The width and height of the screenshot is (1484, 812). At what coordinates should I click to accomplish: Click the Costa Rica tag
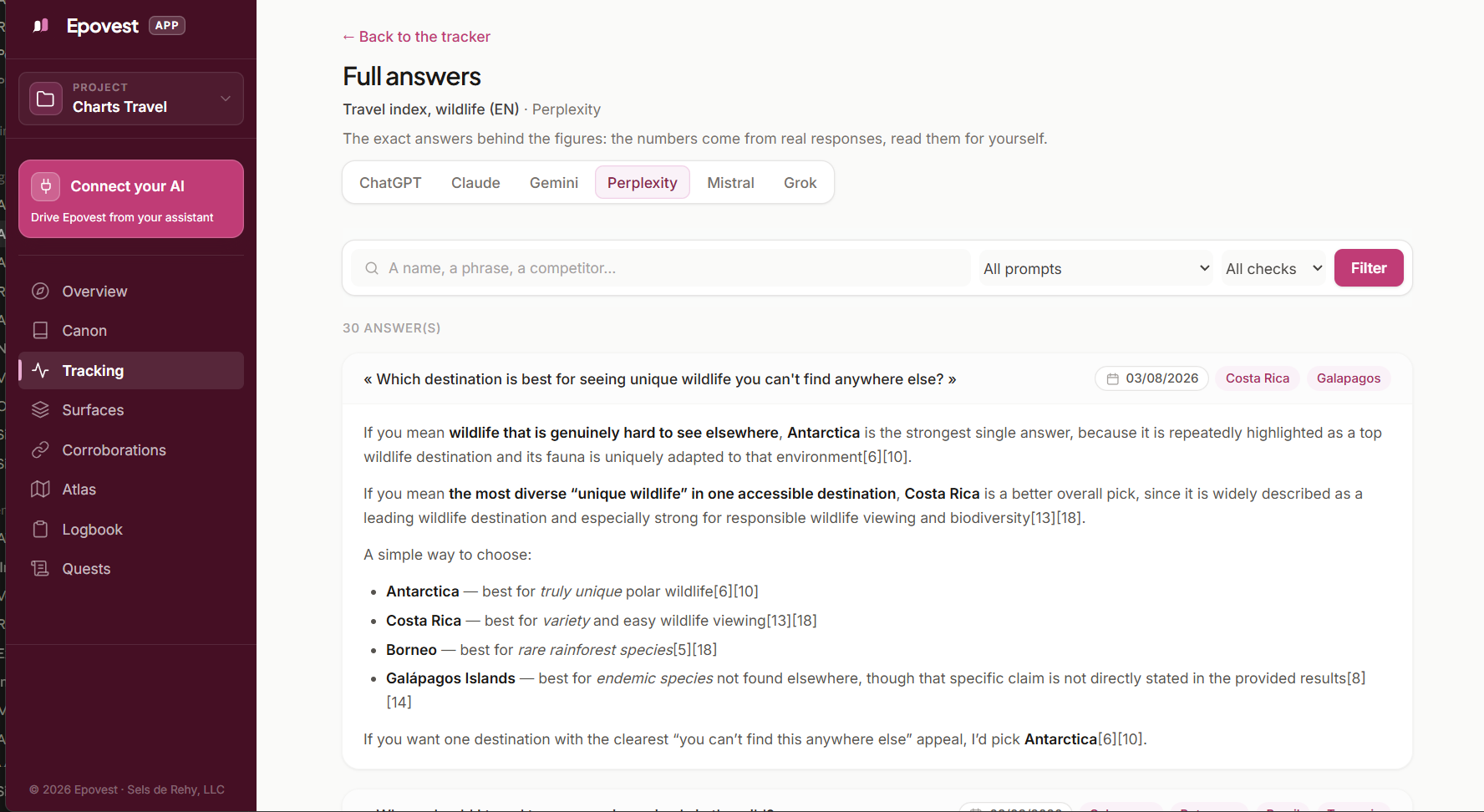[1257, 378]
